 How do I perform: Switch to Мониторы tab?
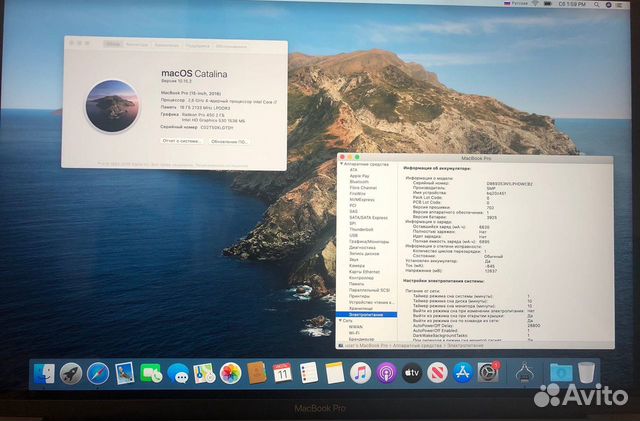click(x=137, y=45)
